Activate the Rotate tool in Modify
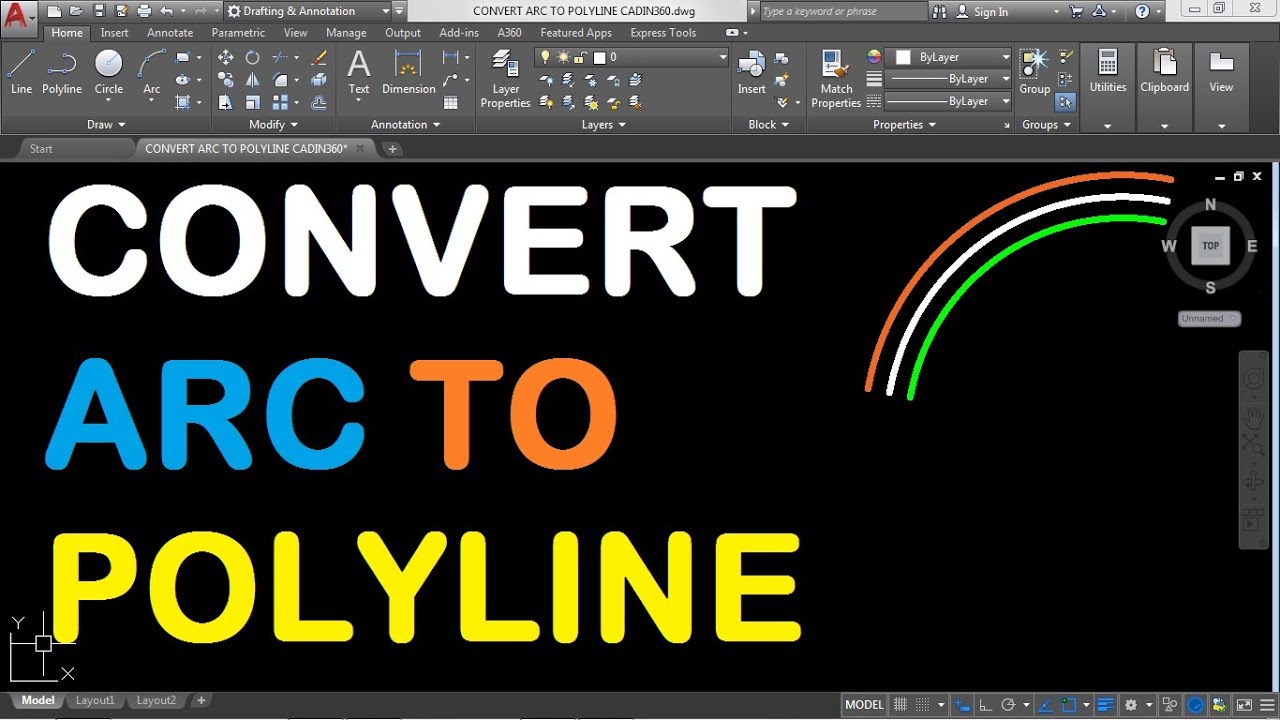This screenshot has height=720, width=1280. pyautogui.click(x=253, y=57)
